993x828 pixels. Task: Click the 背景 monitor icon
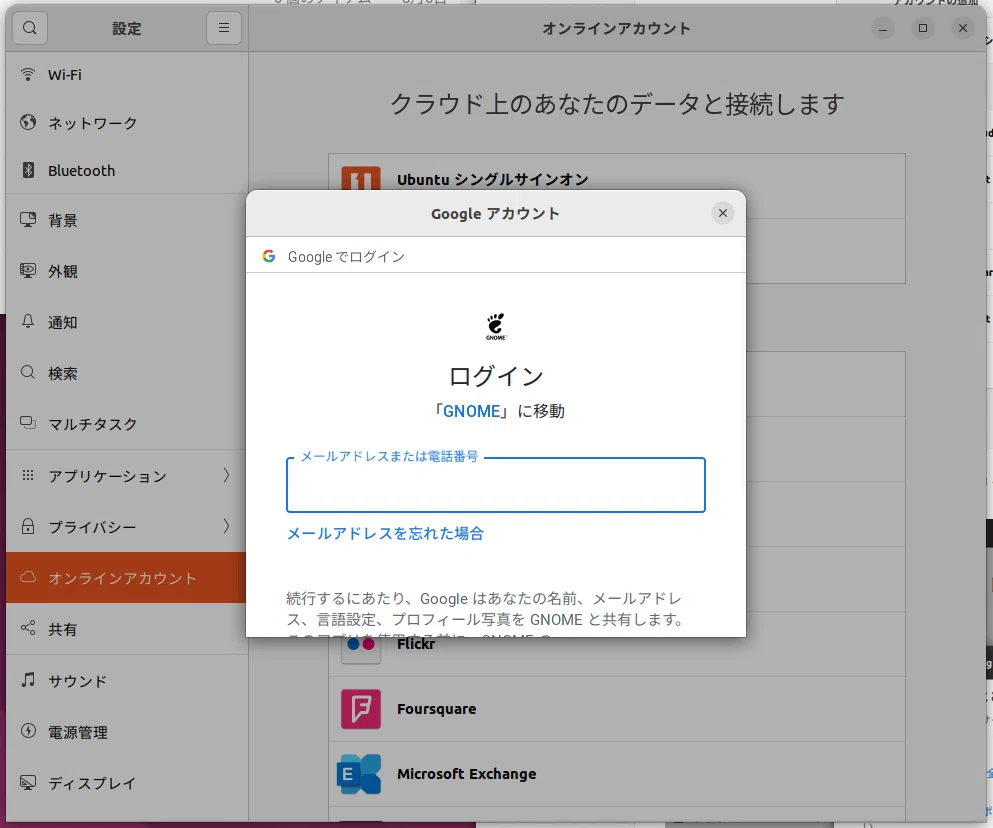28,220
